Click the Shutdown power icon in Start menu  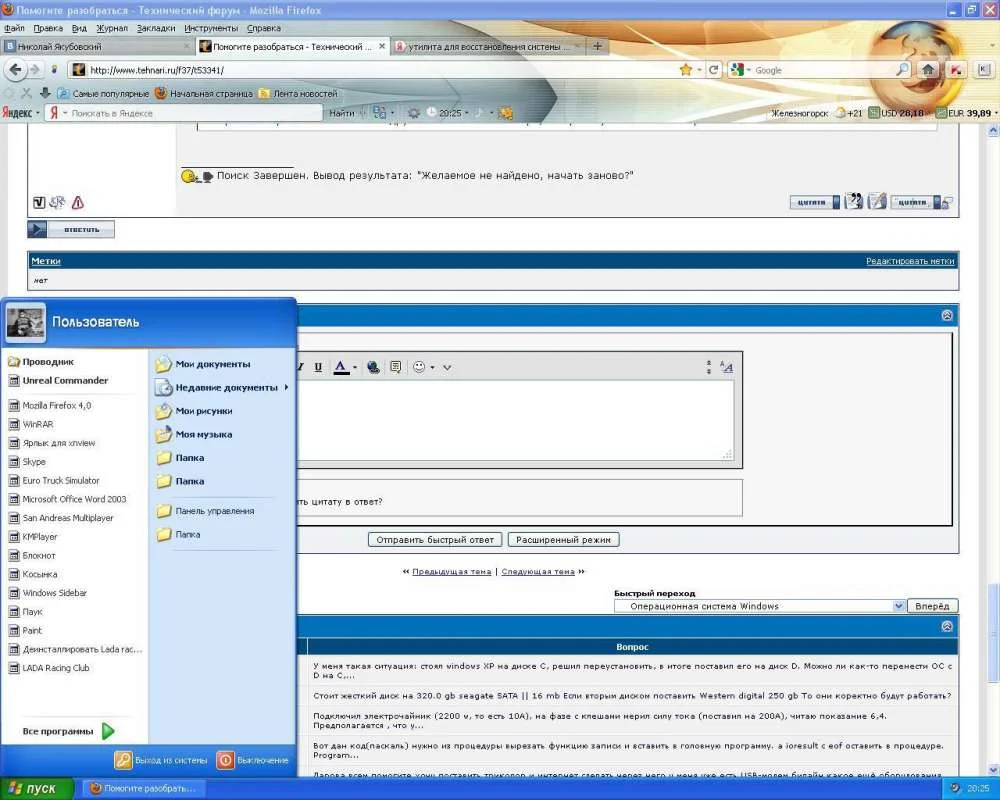pyautogui.click(x=225, y=760)
